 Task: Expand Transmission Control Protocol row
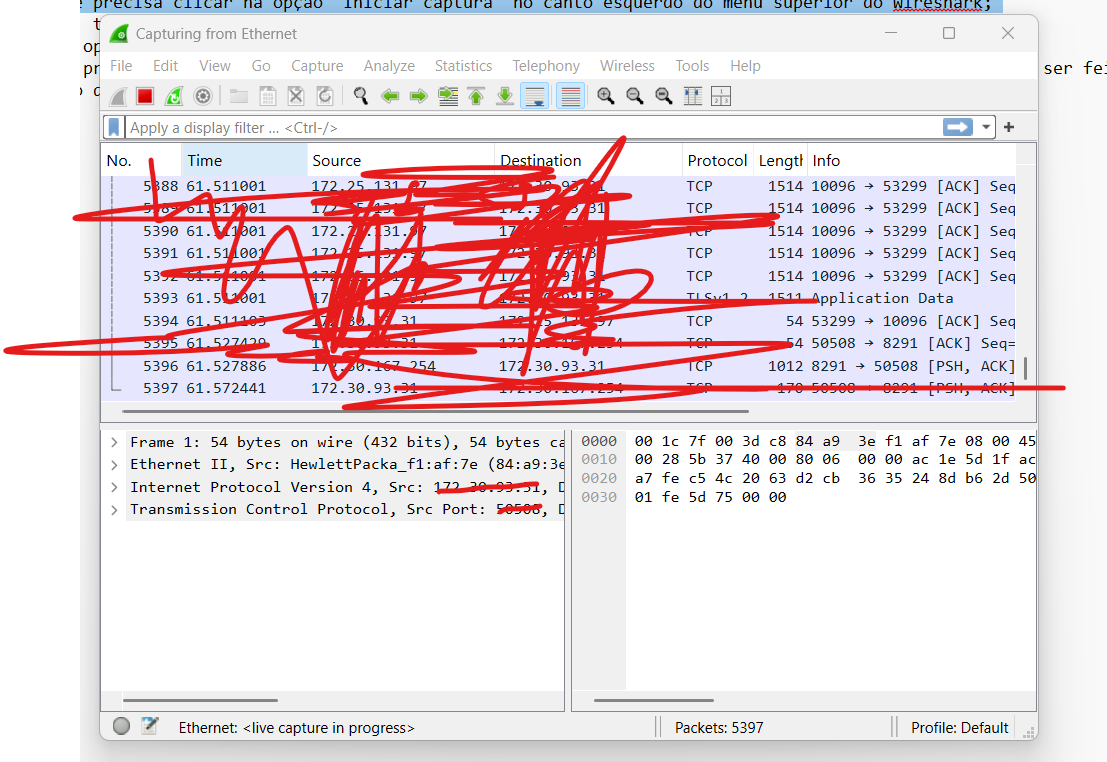point(114,510)
